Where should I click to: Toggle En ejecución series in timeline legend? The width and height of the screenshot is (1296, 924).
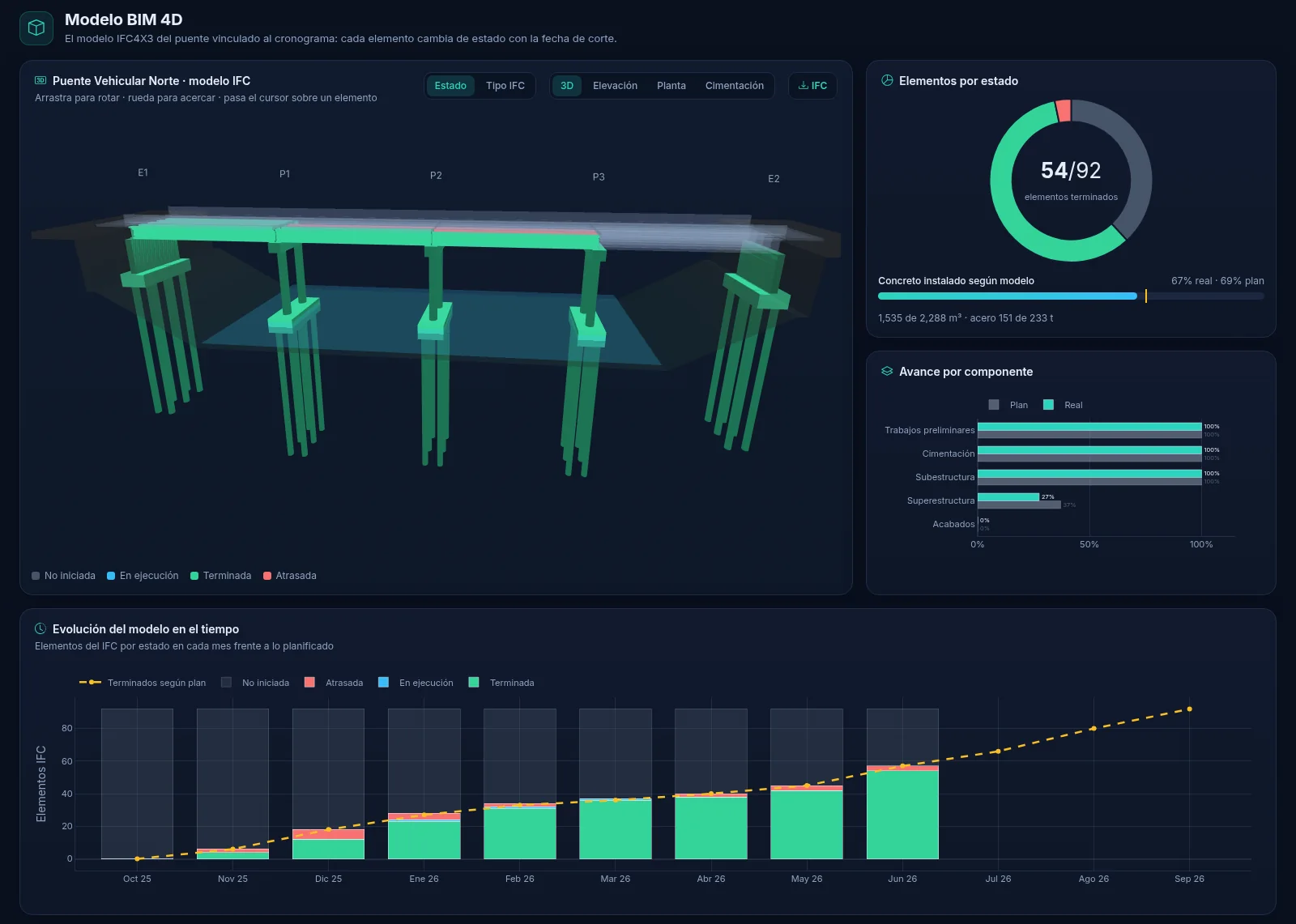coord(416,683)
